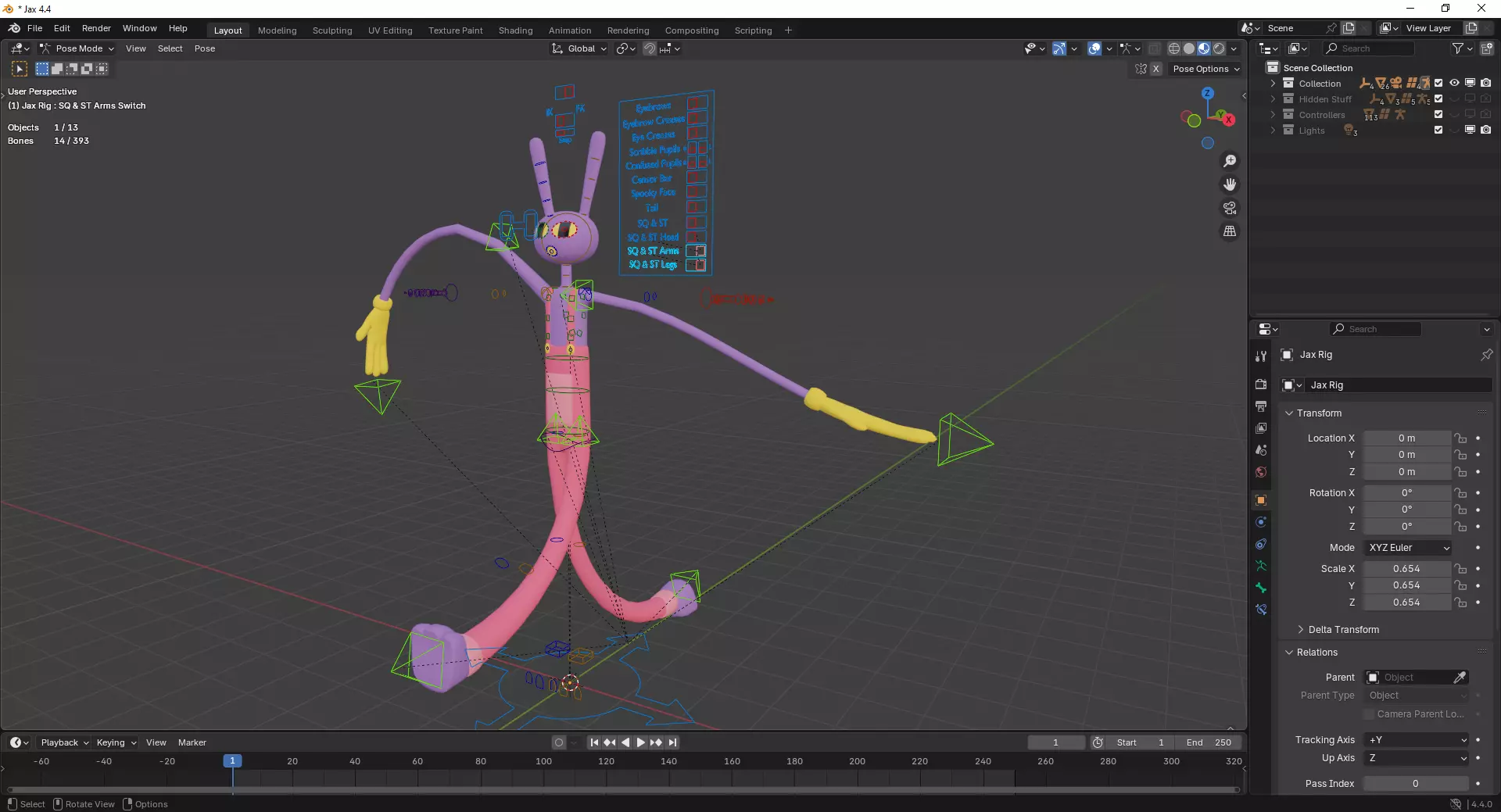
Task: Open the Object properties tab
Action: pyautogui.click(x=1260, y=500)
